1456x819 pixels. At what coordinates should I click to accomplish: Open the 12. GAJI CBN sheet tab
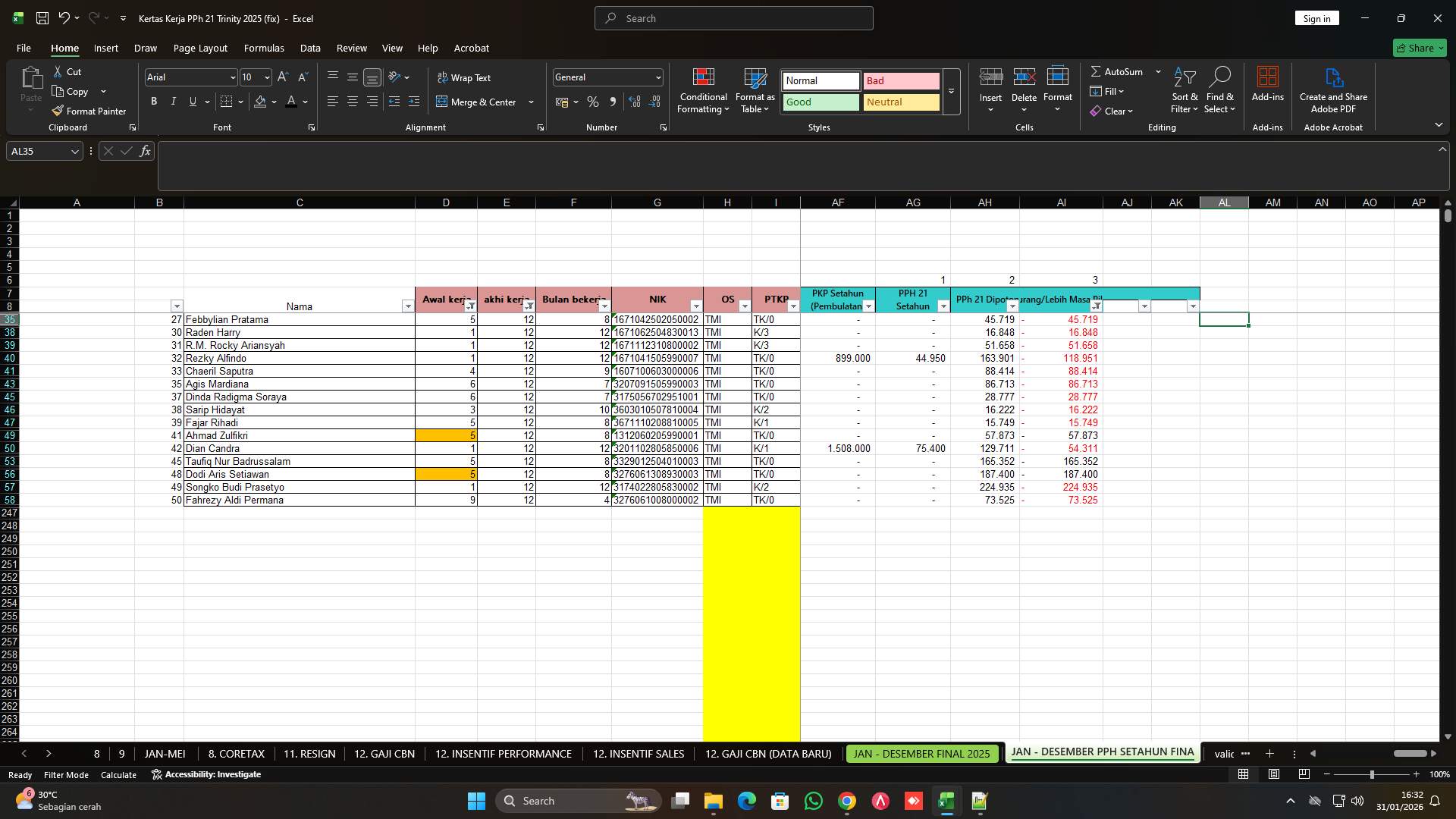click(x=384, y=754)
